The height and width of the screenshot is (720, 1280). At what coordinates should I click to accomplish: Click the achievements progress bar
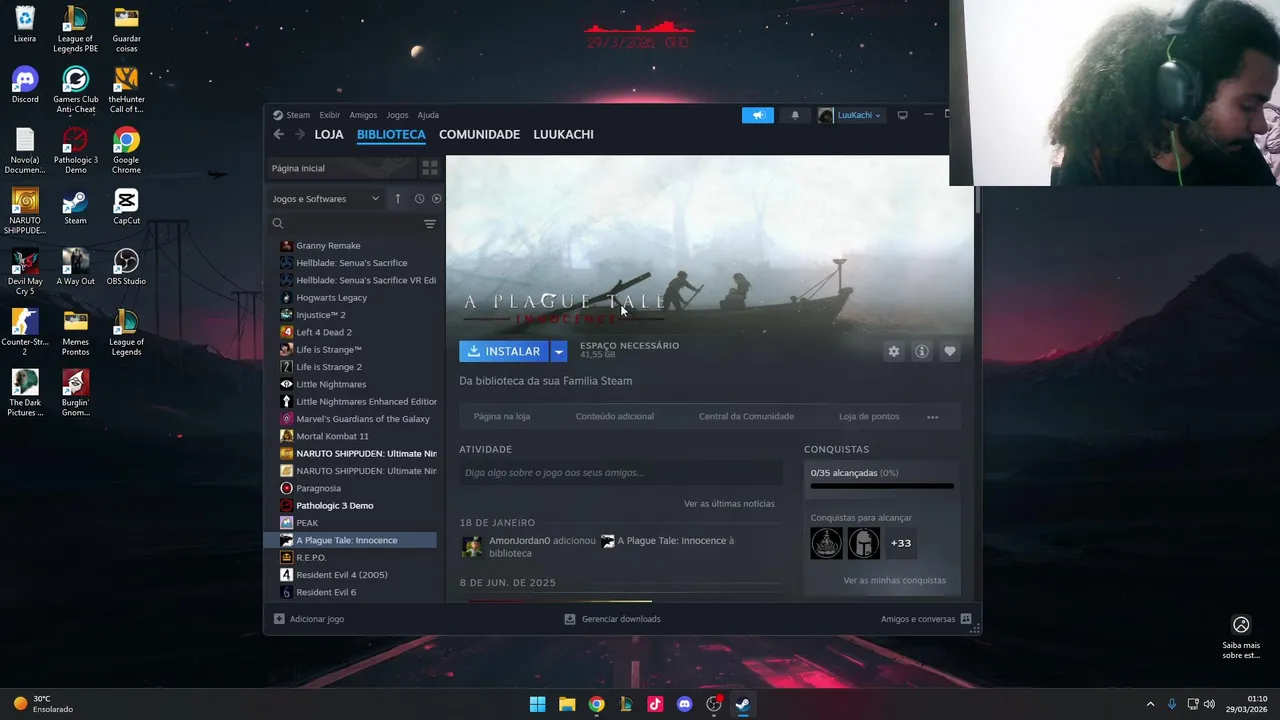click(882, 486)
